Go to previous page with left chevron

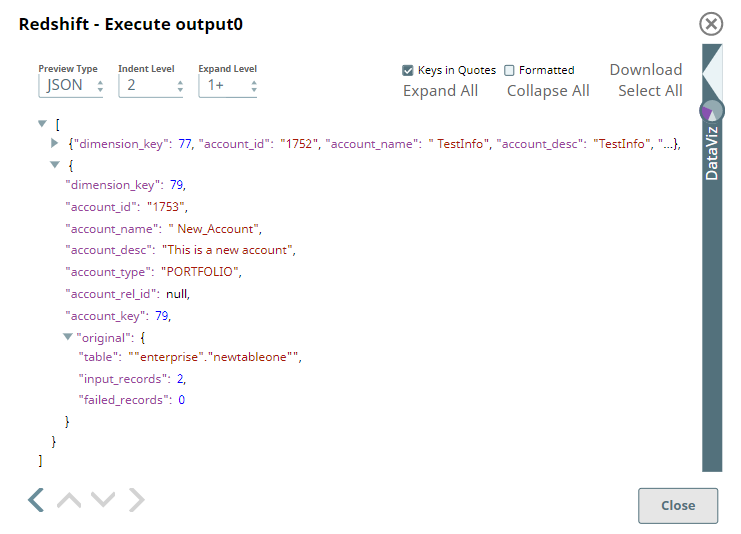pos(36,500)
